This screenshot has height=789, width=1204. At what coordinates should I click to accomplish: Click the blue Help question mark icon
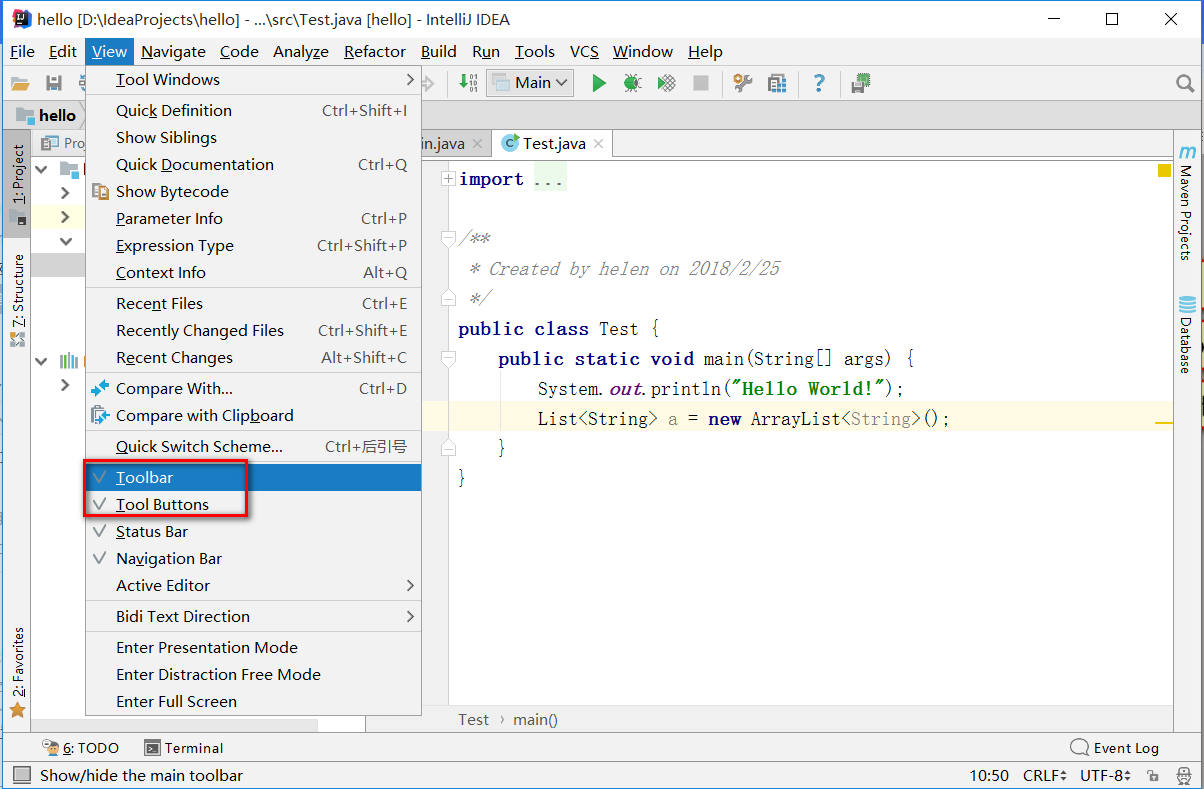[x=819, y=83]
